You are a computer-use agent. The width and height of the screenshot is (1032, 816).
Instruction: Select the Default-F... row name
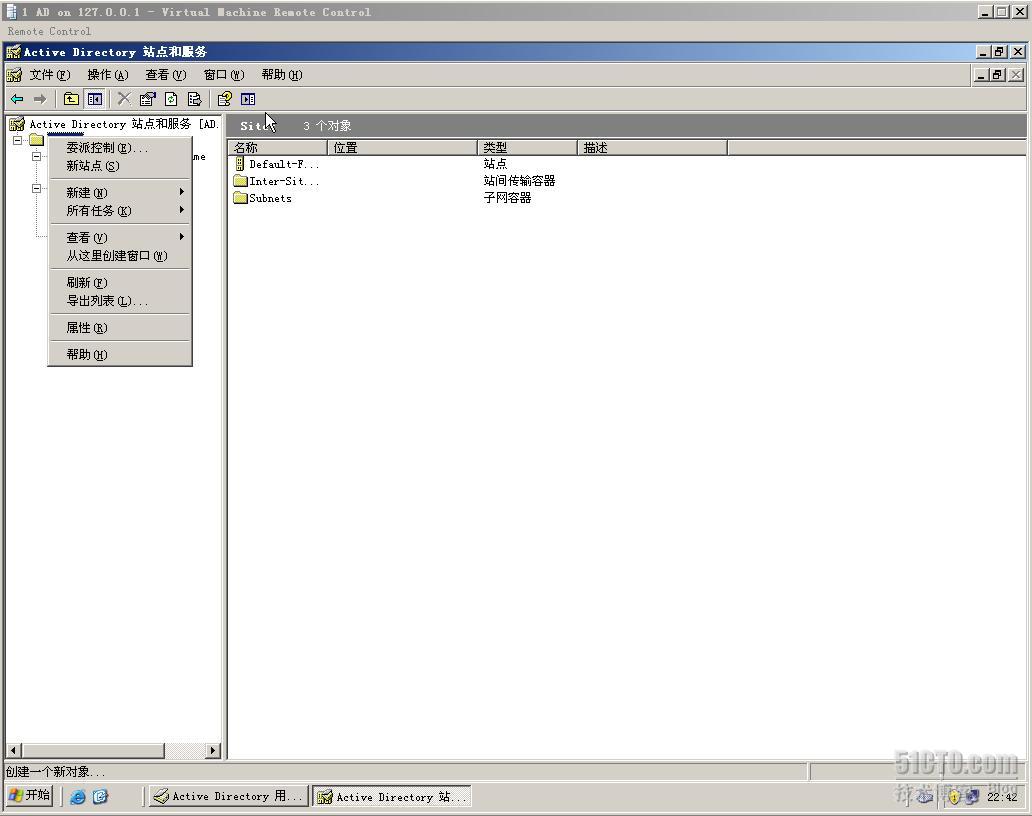pyautogui.click(x=284, y=164)
